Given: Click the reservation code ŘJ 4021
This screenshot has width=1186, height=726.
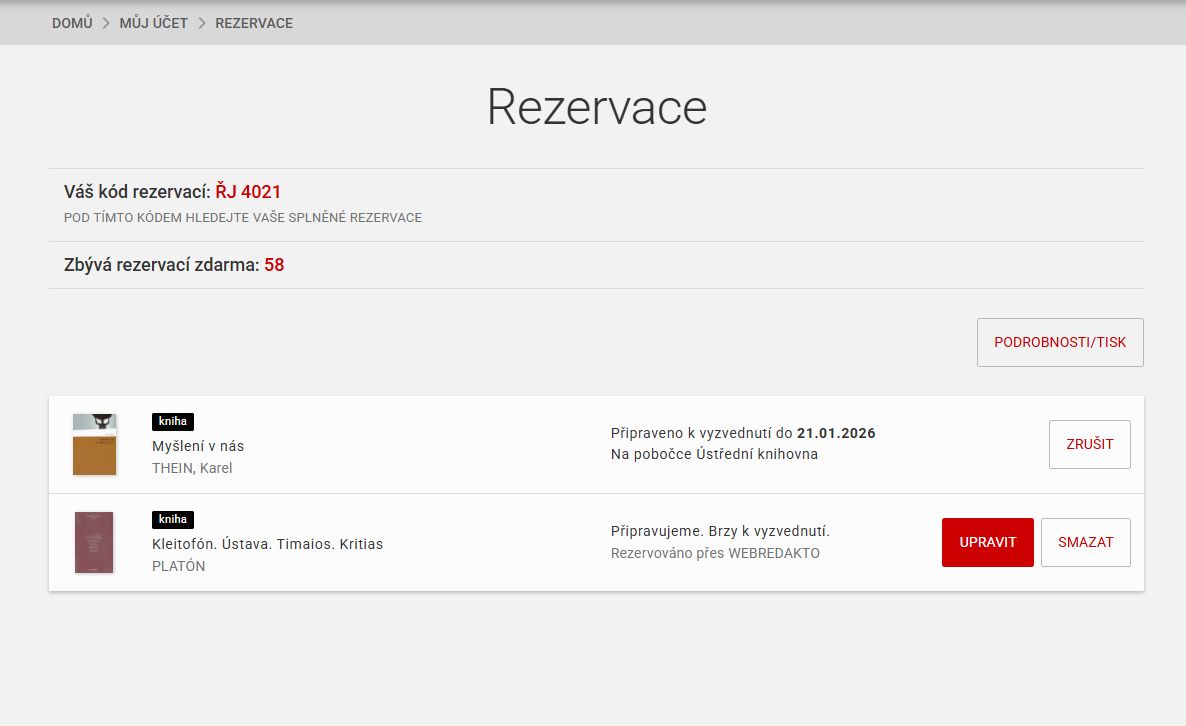Looking at the screenshot, I should pos(248,192).
